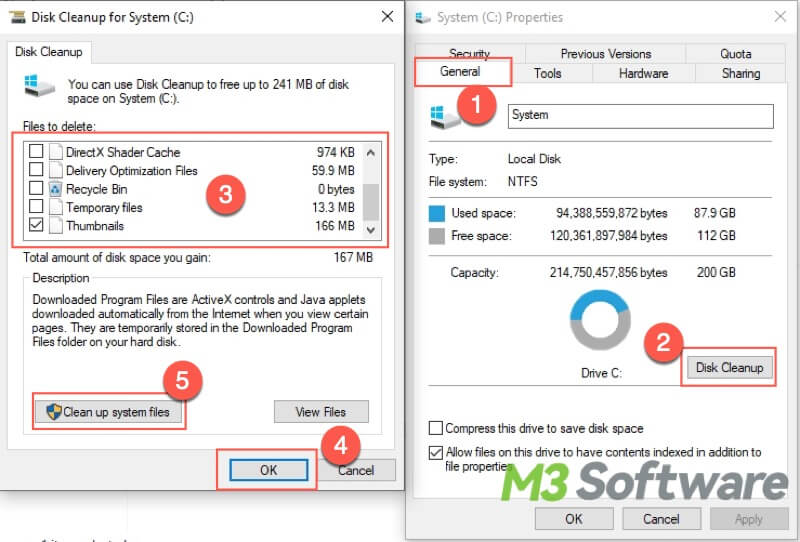Screen dimensions: 800x542
Task: Click the 200 GB capacity value
Action: coord(716,272)
